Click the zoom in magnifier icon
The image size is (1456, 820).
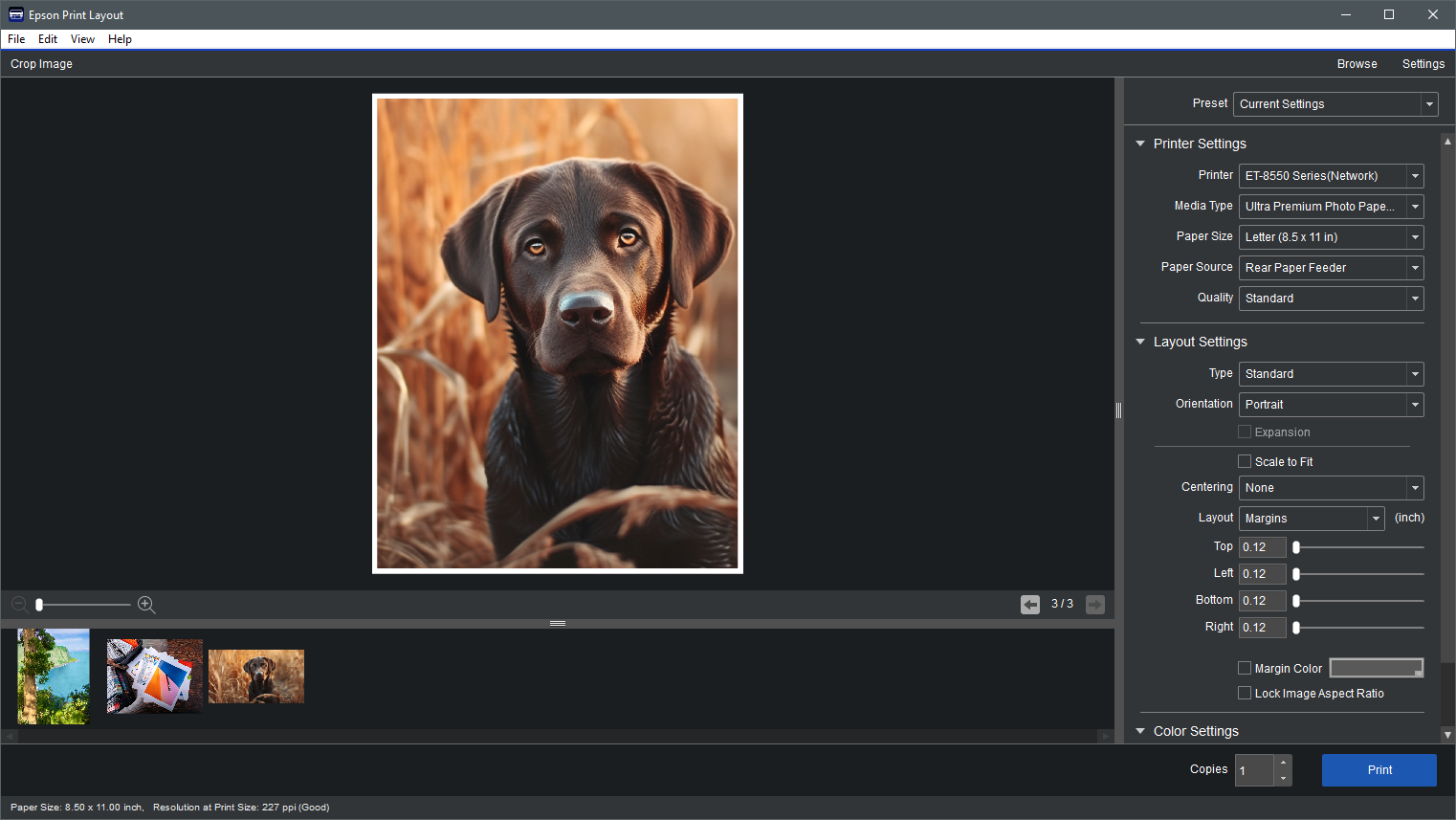[x=146, y=605]
